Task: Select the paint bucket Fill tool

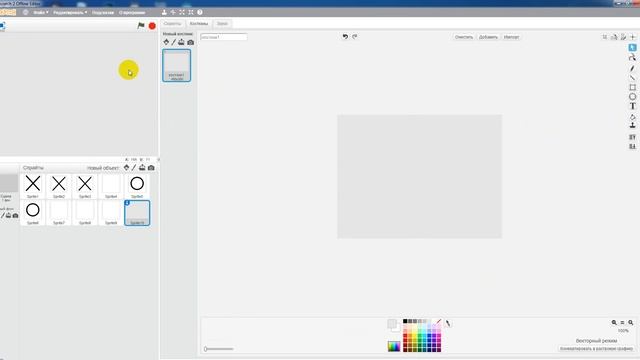Action: (x=632, y=117)
